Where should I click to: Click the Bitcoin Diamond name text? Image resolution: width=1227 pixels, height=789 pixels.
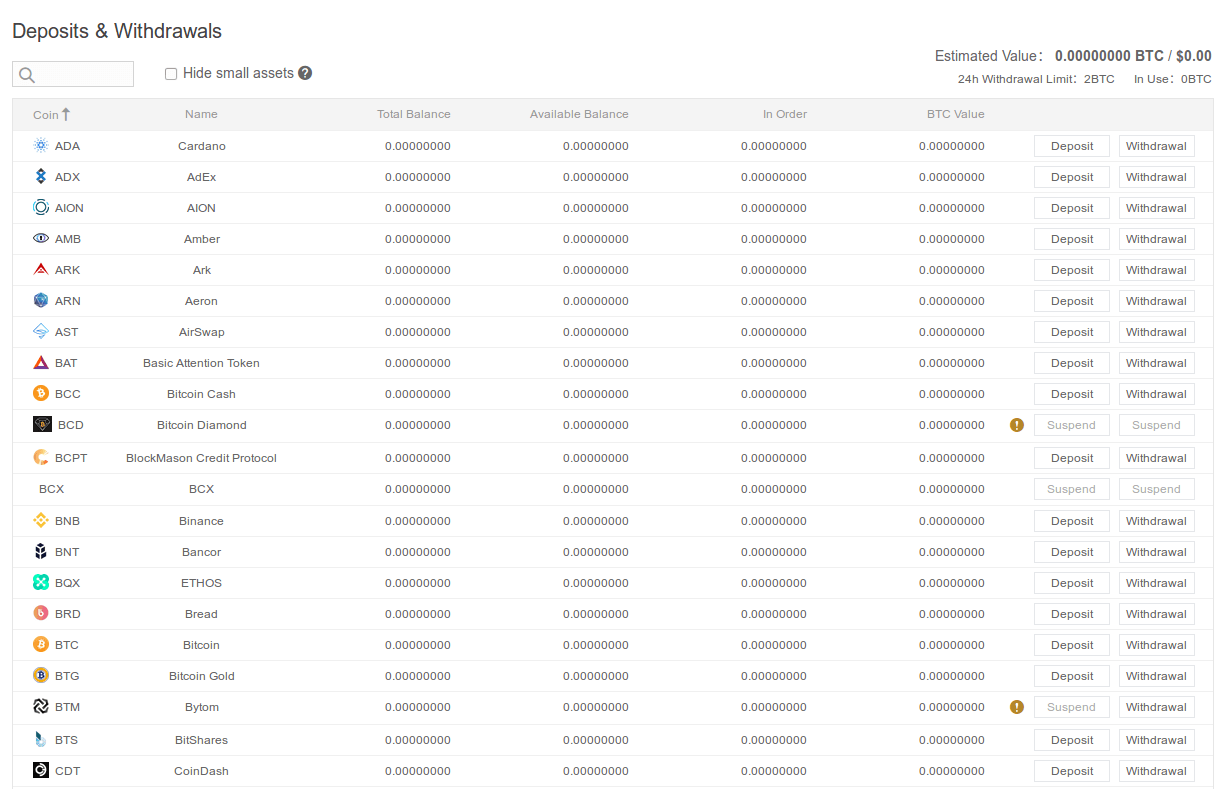click(201, 425)
